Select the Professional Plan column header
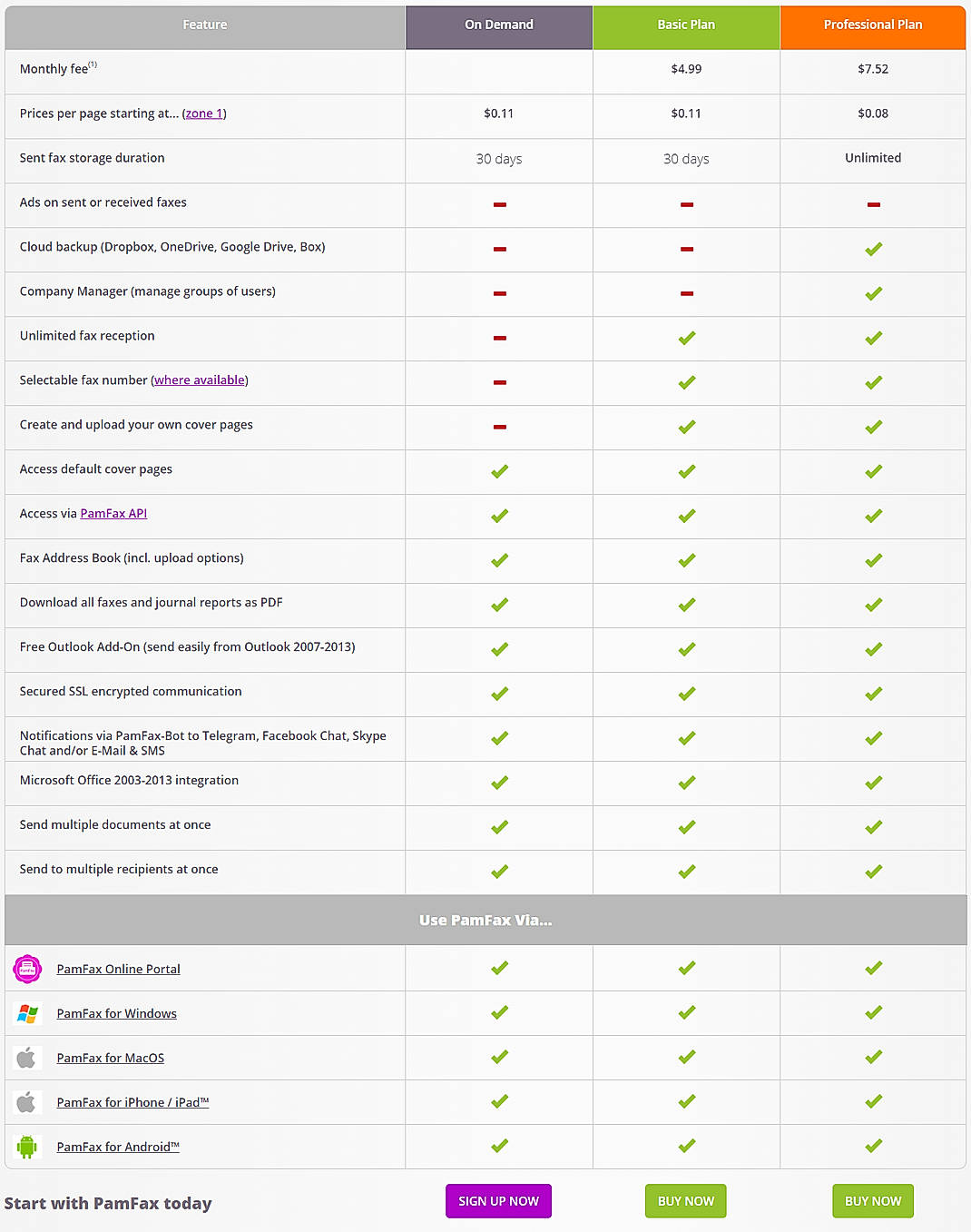971x1232 pixels. (872, 25)
